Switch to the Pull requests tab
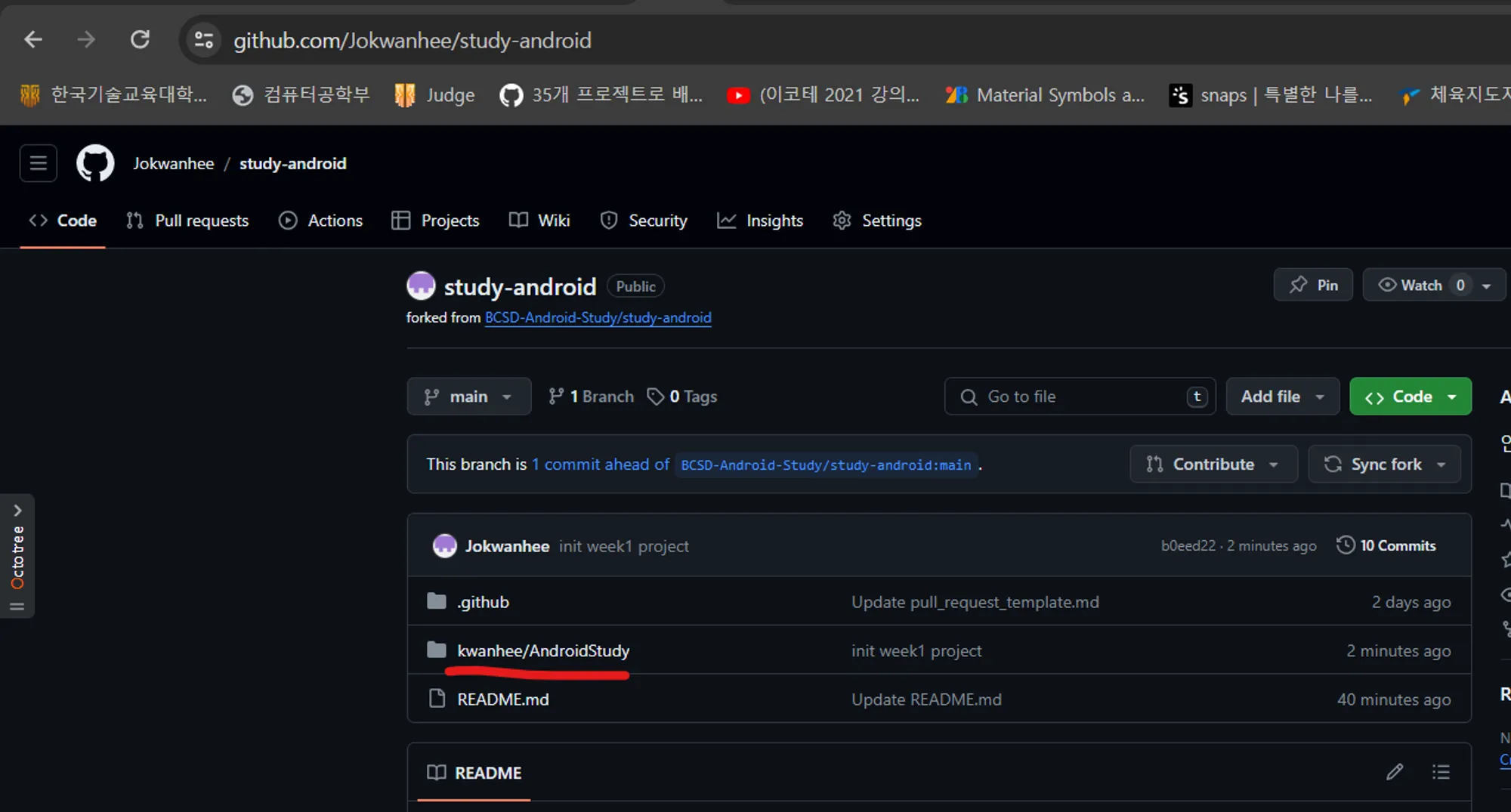Image resolution: width=1511 pixels, height=812 pixels. 187,221
